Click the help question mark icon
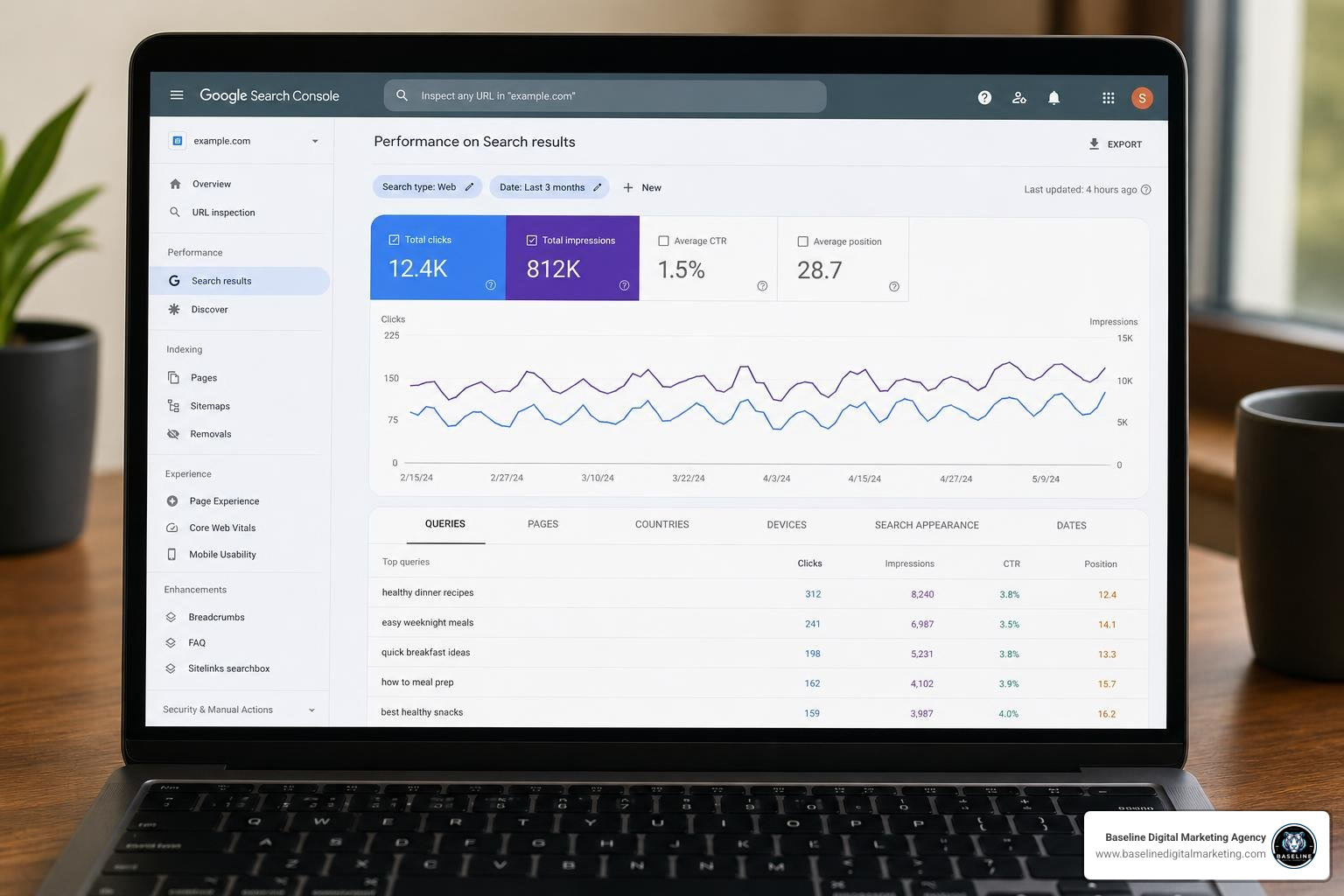Image resolution: width=1344 pixels, height=896 pixels. 984,97
